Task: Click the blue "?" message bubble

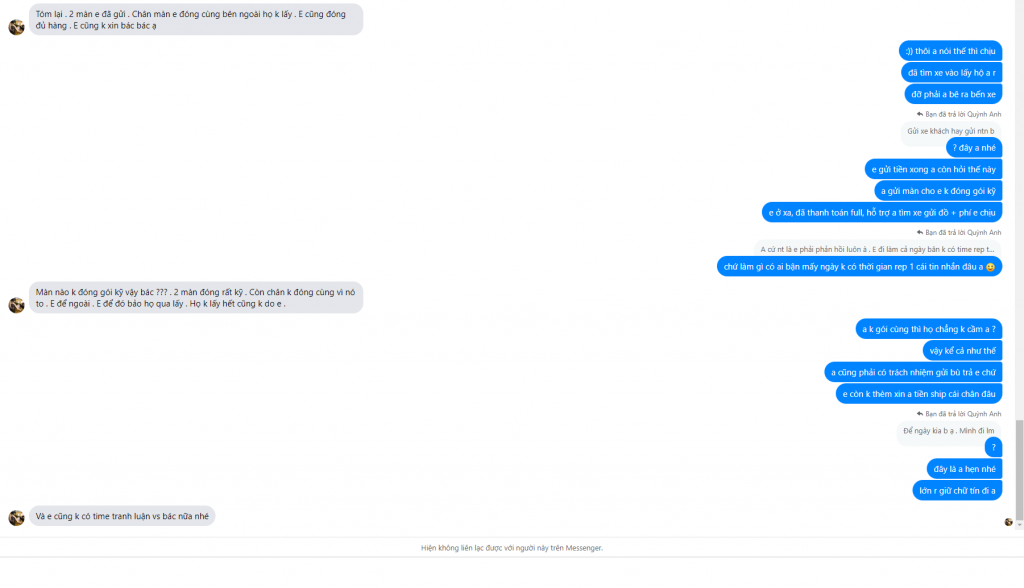Action: [x=993, y=448]
